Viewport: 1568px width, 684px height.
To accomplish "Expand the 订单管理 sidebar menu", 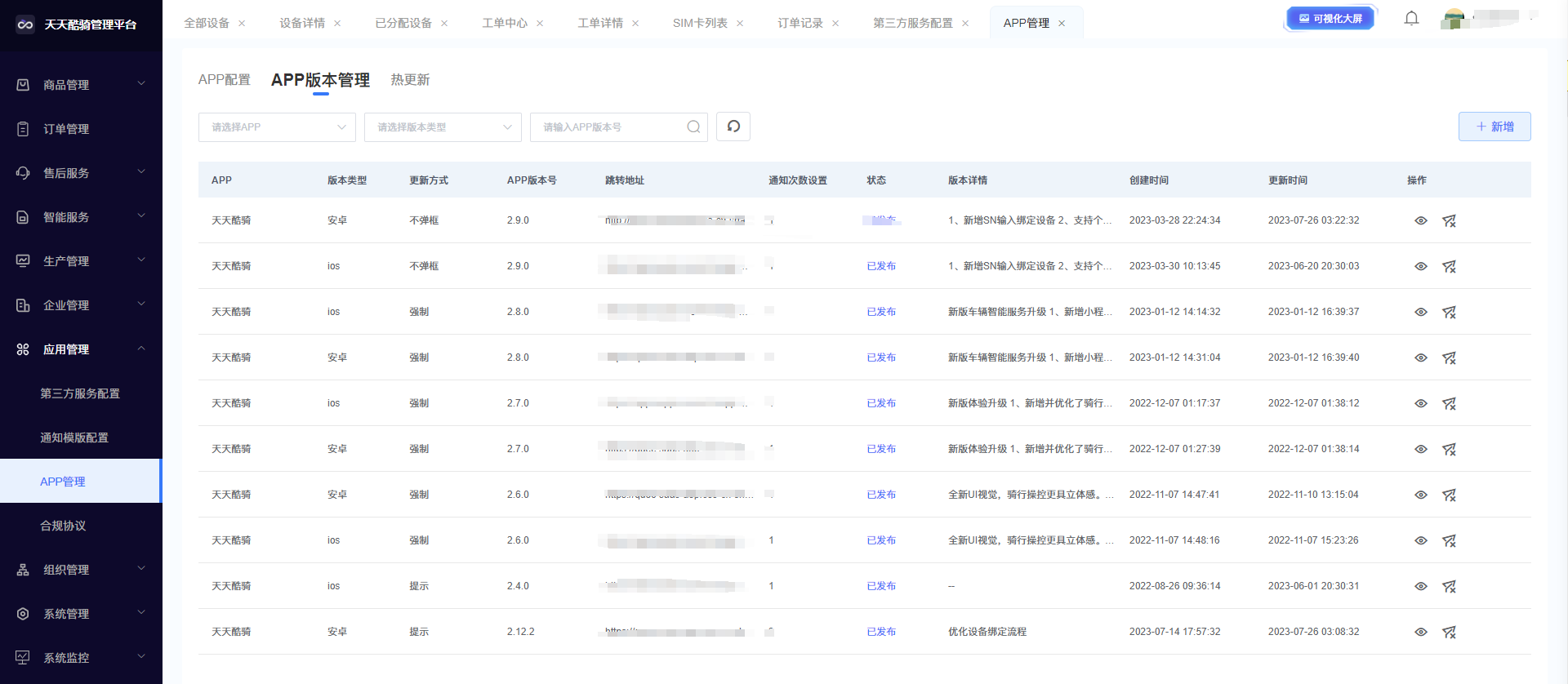I will (x=80, y=129).
